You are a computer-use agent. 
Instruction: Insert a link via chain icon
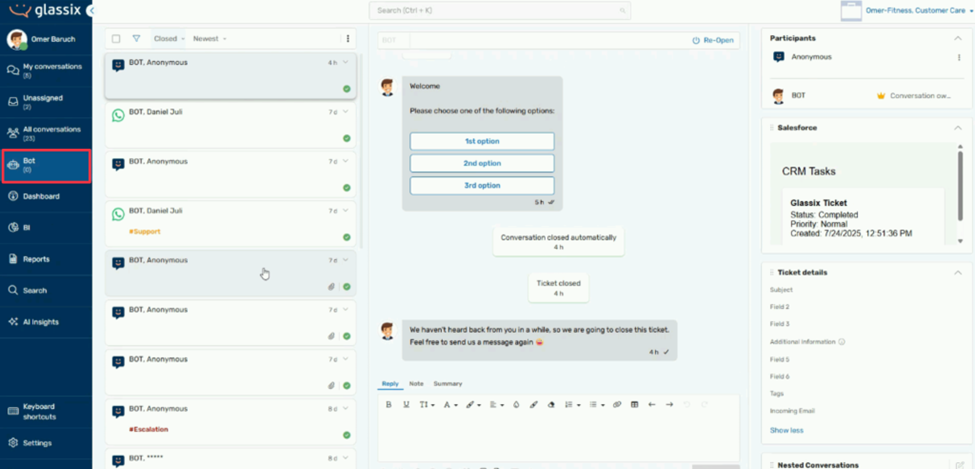click(617, 404)
